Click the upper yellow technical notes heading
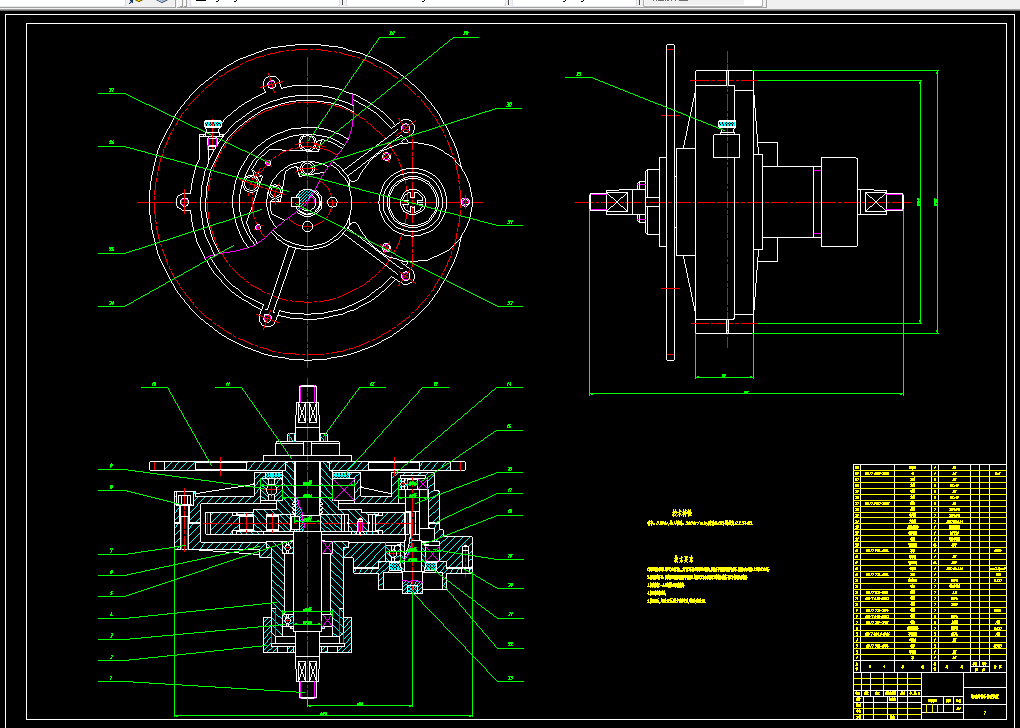The image size is (1020, 728). pos(682,513)
